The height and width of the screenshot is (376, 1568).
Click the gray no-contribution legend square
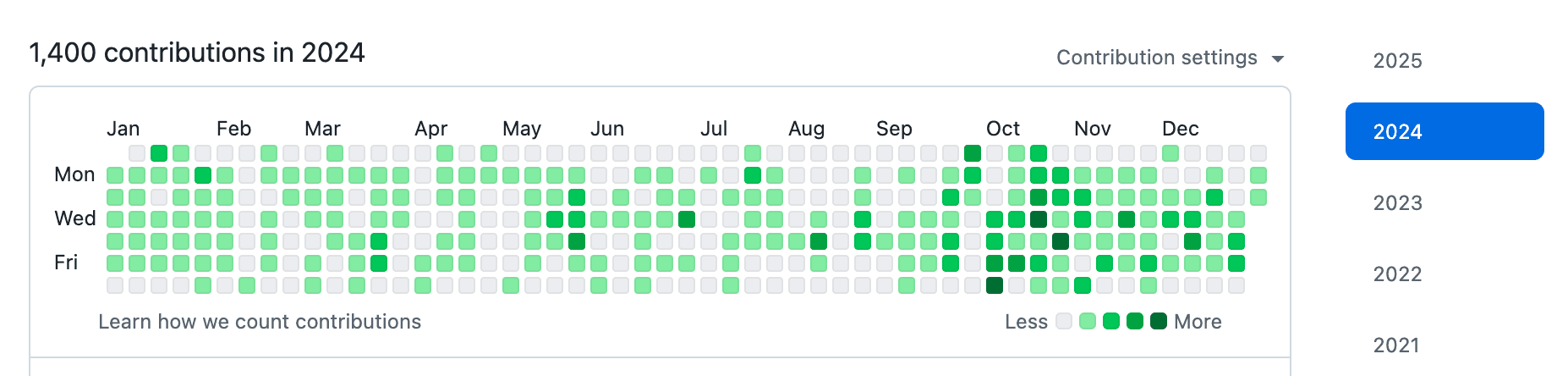click(x=1064, y=321)
